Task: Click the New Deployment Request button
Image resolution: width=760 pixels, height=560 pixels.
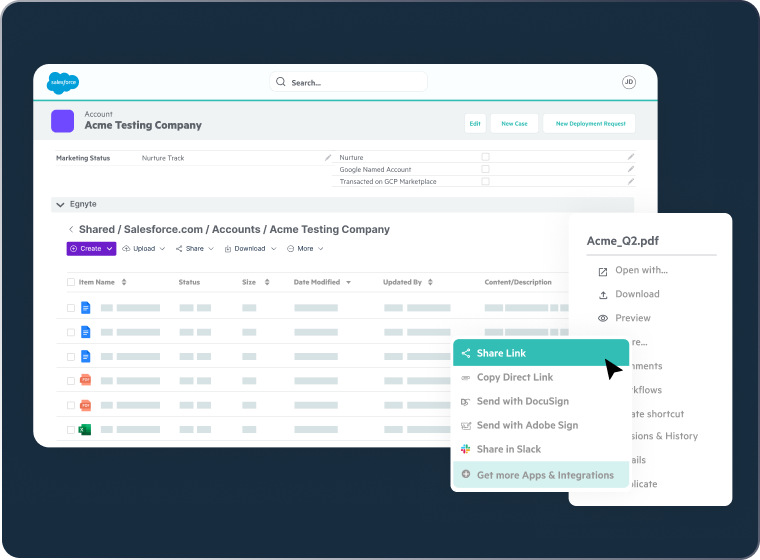Action: pos(590,123)
